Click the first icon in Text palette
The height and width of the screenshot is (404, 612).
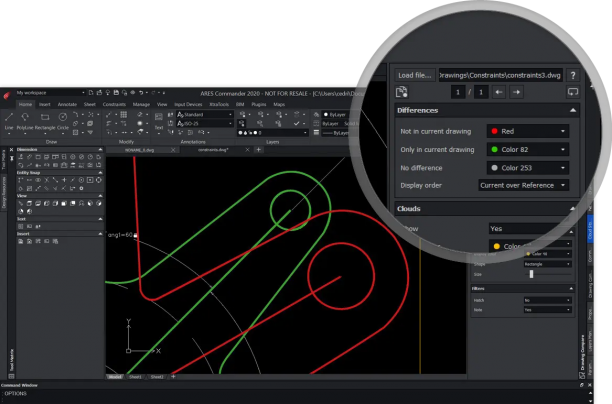click(21, 226)
